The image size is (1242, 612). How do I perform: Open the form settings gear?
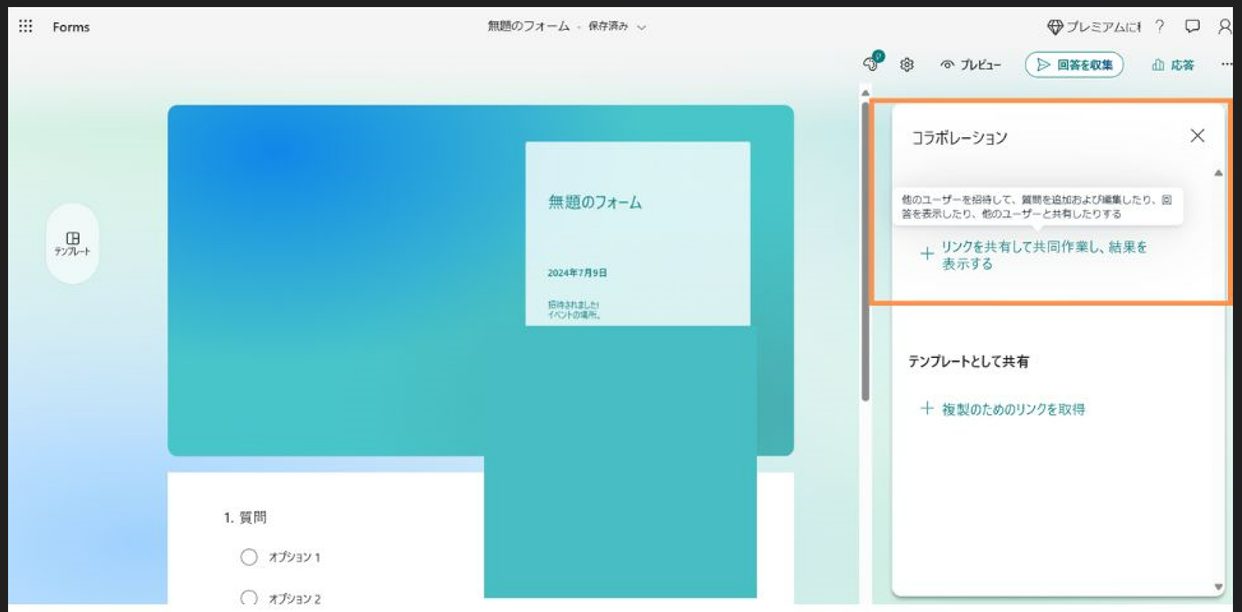click(906, 64)
